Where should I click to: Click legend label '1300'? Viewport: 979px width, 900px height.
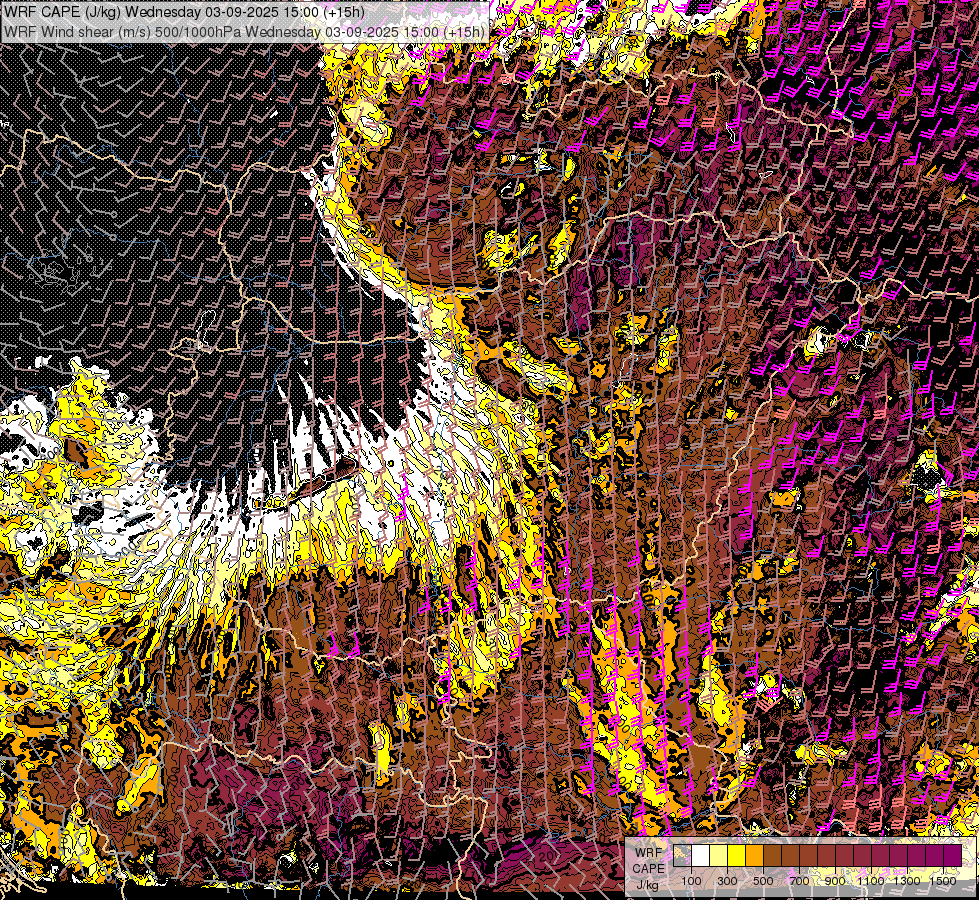click(x=907, y=881)
